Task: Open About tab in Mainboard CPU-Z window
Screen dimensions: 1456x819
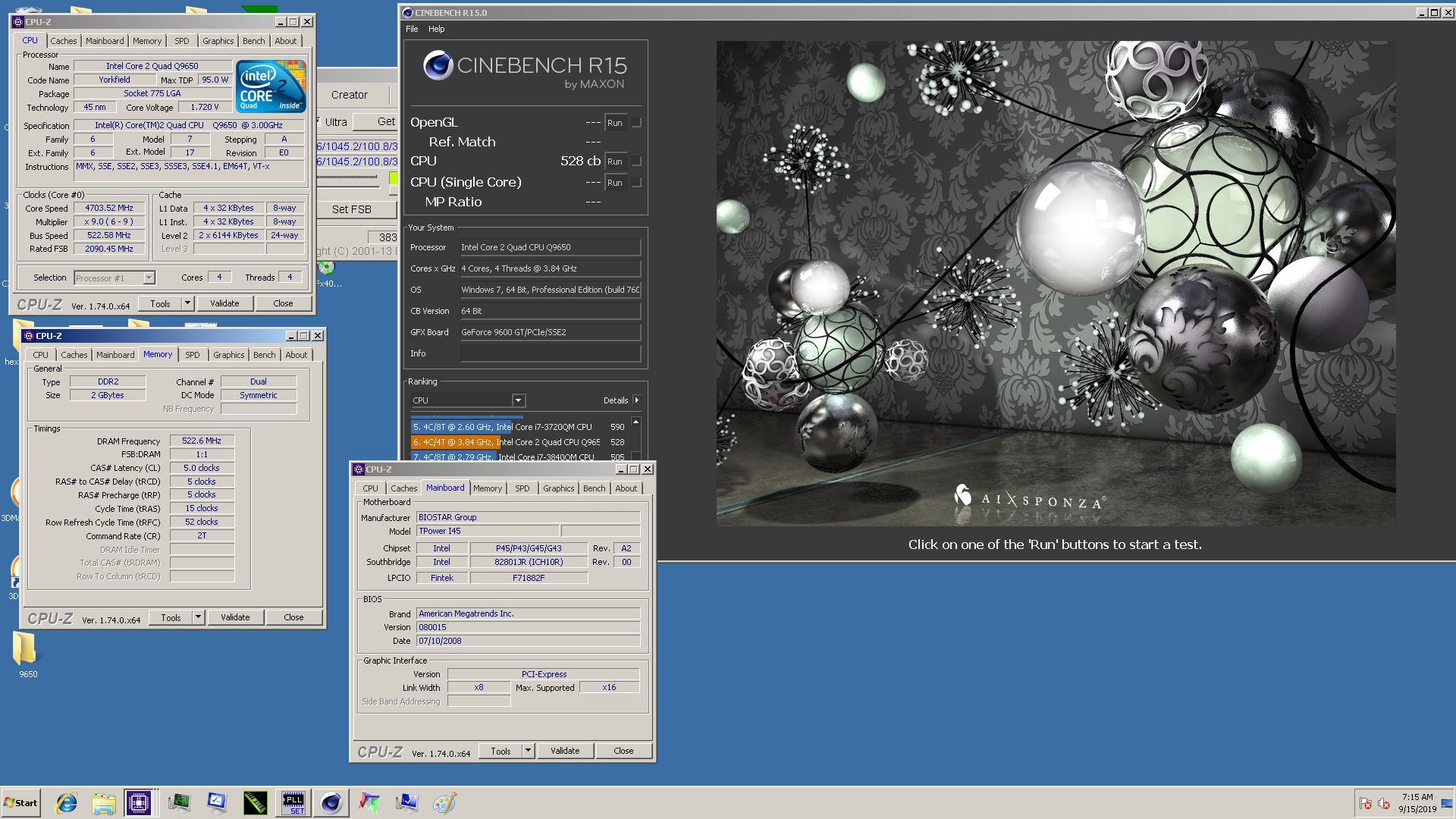Action: coord(626,488)
